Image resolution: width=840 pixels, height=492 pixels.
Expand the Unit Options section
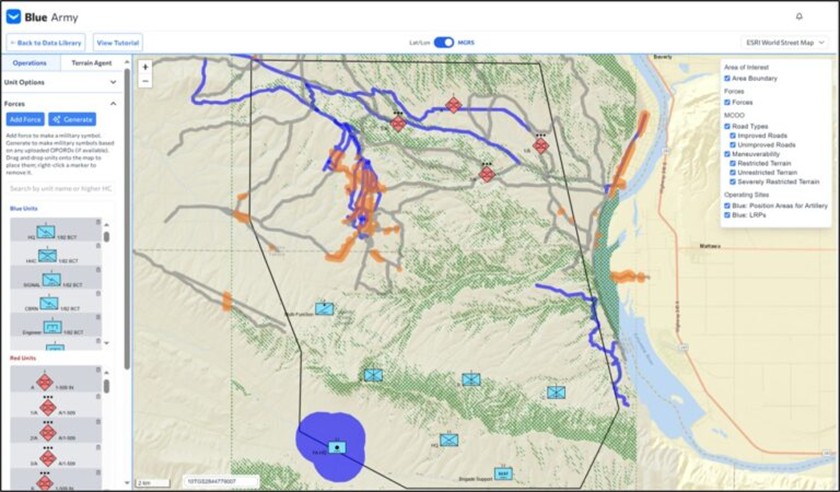click(112, 82)
